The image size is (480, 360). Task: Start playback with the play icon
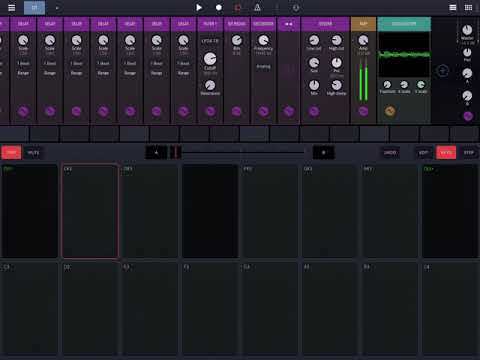click(x=199, y=7)
